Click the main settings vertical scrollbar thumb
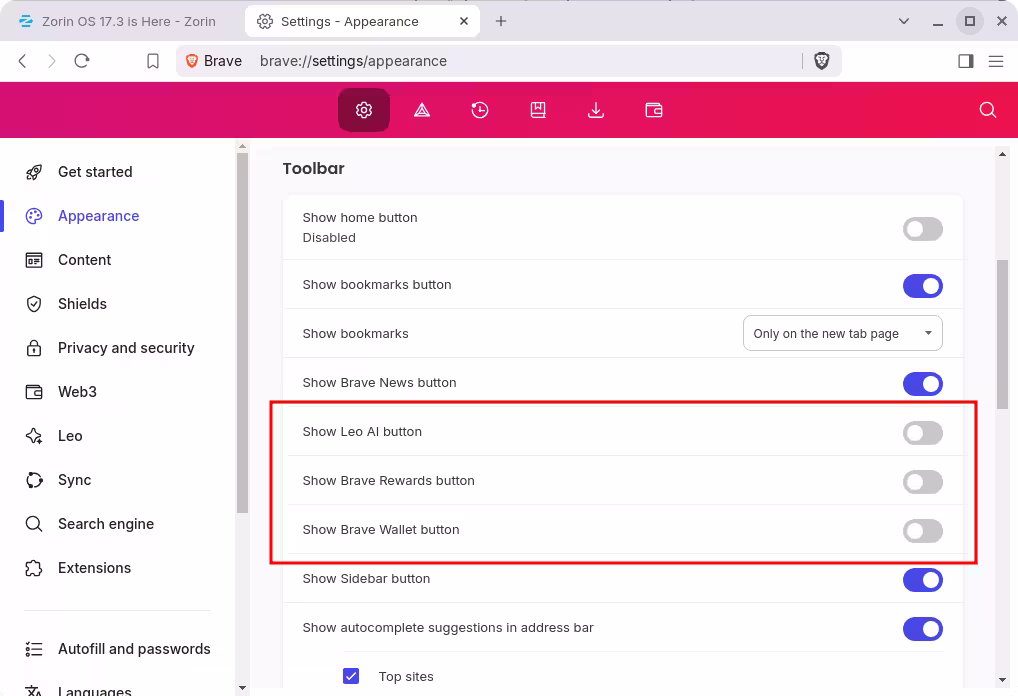 (x=1002, y=334)
